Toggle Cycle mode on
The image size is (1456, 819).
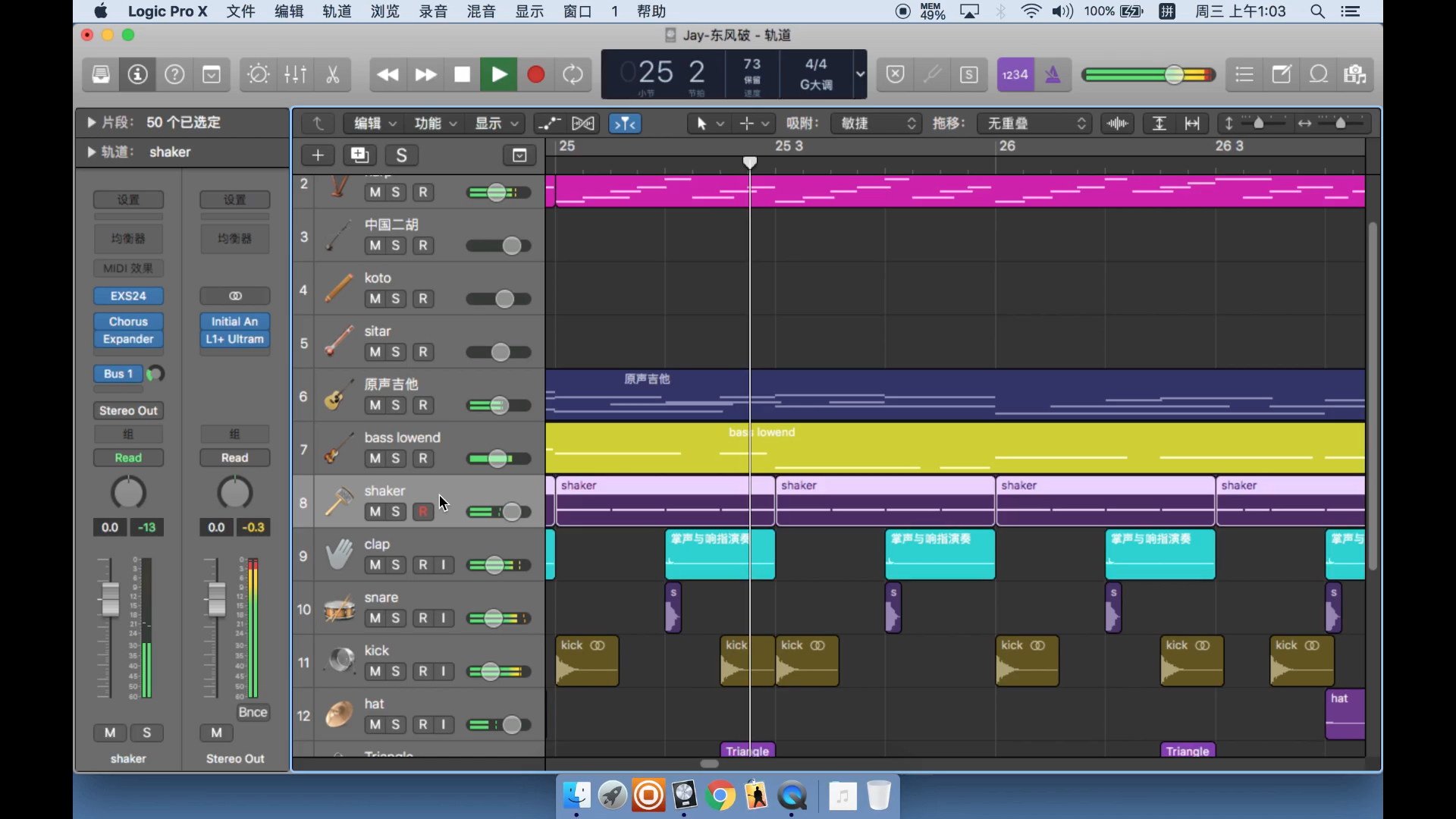(573, 74)
